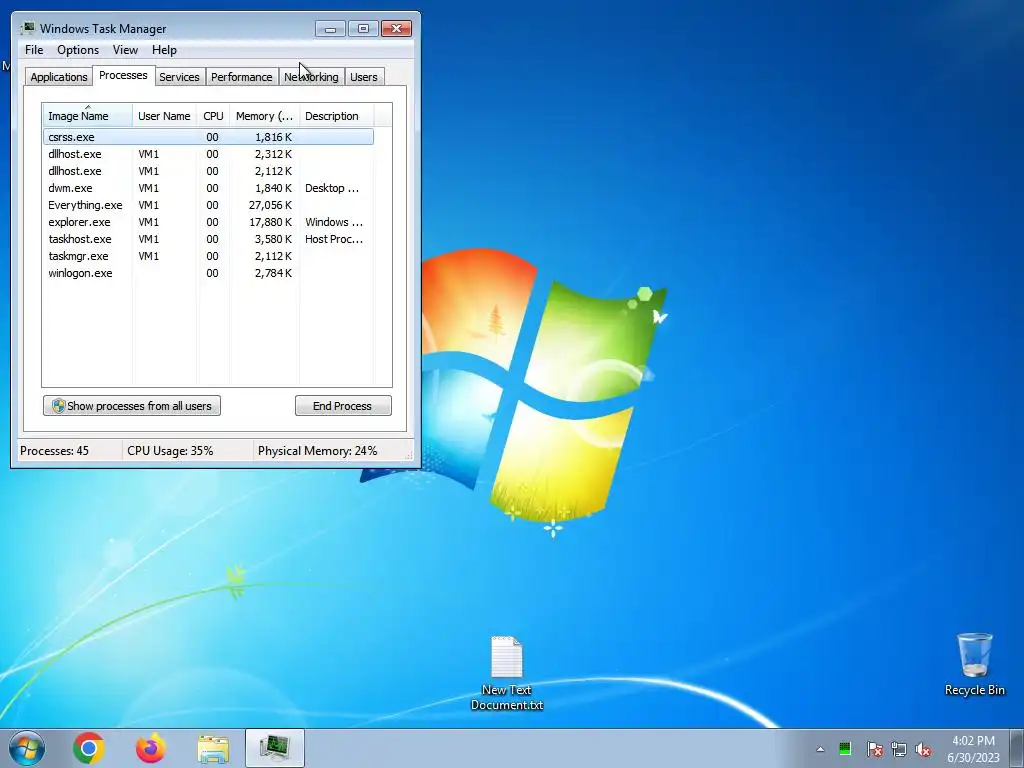Click the 17,880 K memory value
The width and height of the screenshot is (1024, 768).
pos(270,222)
